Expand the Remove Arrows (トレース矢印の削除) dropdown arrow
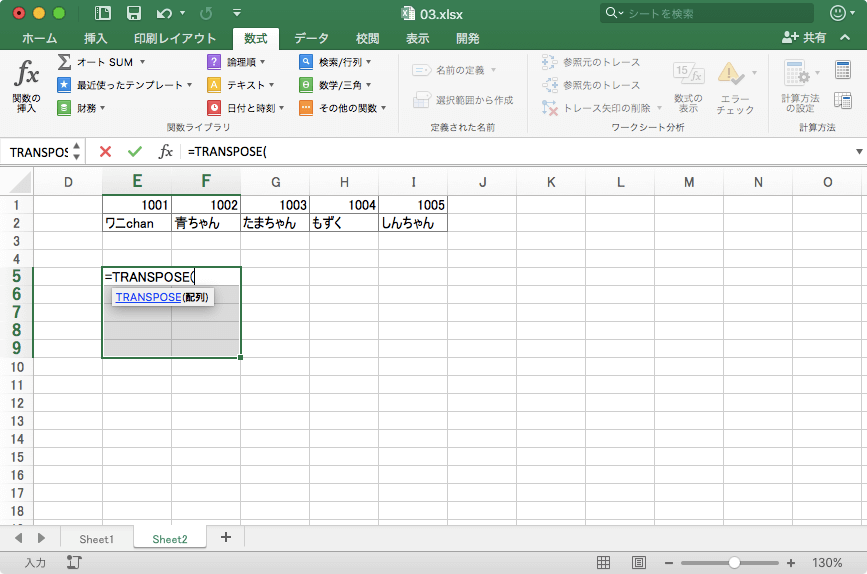867x574 pixels. tap(659, 108)
